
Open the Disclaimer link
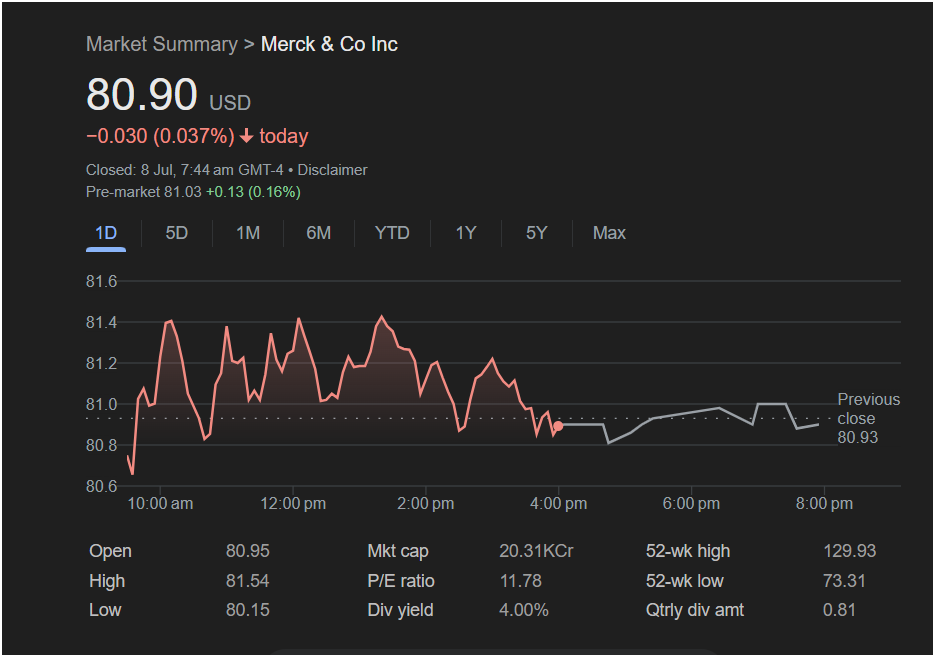(x=332, y=170)
